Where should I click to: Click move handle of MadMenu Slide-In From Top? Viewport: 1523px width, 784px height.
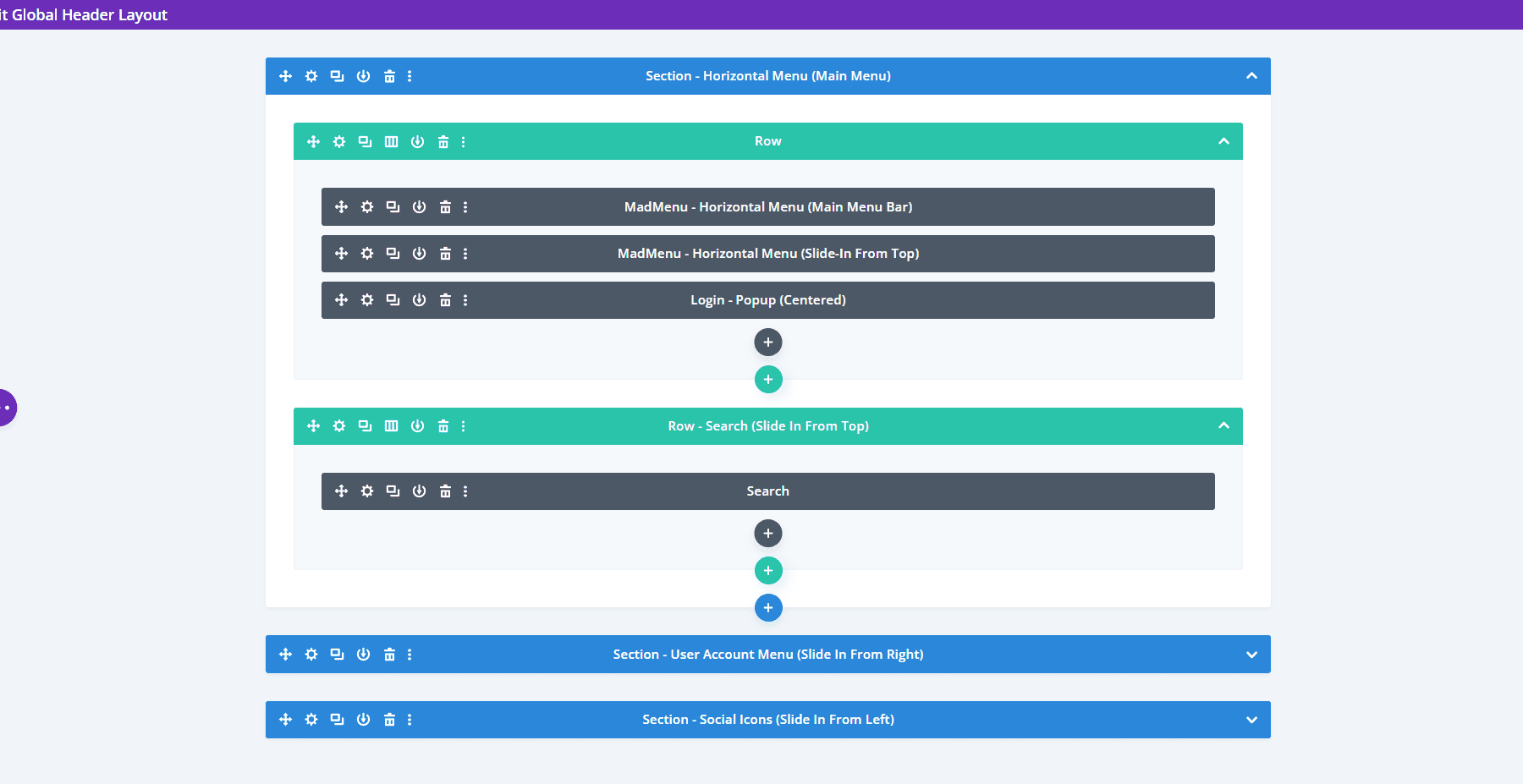click(x=341, y=253)
